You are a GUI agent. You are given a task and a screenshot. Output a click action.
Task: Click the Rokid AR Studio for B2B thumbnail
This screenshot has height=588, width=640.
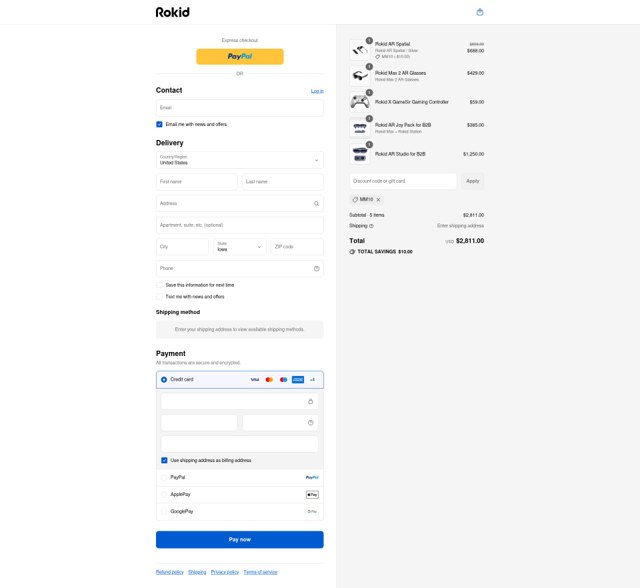tap(360, 154)
